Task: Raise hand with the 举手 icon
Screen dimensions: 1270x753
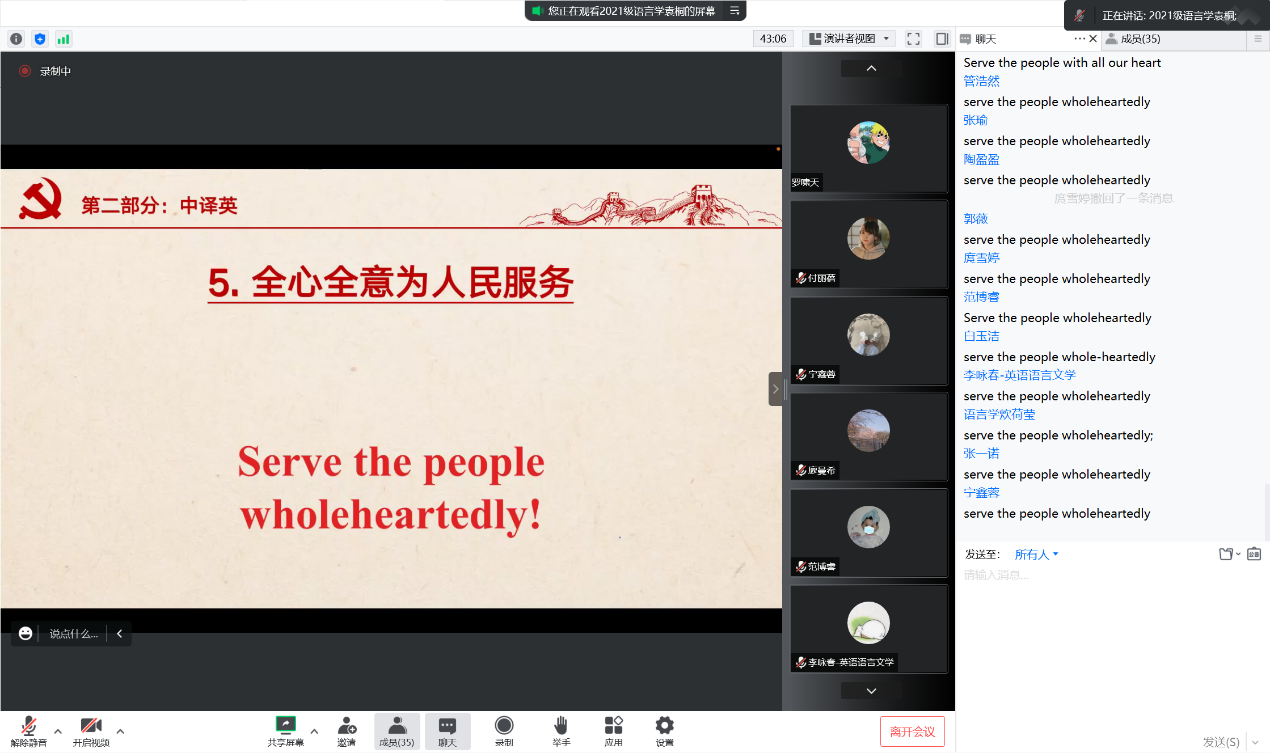Action: click(x=561, y=725)
